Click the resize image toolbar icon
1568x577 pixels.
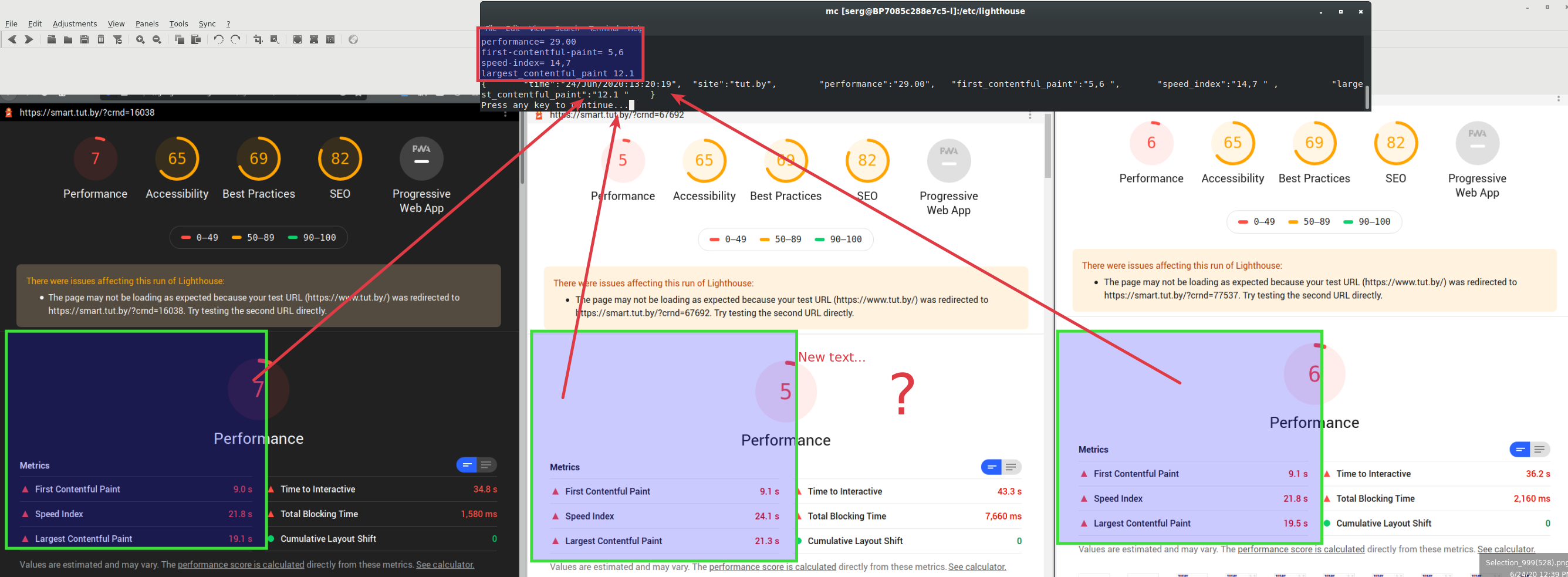tap(275, 39)
